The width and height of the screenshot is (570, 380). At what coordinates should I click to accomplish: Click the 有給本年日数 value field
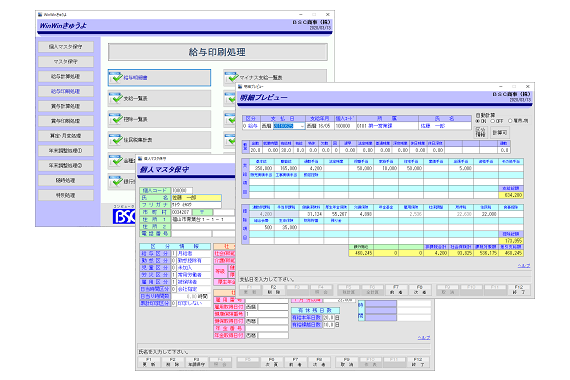[x=328, y=317]
